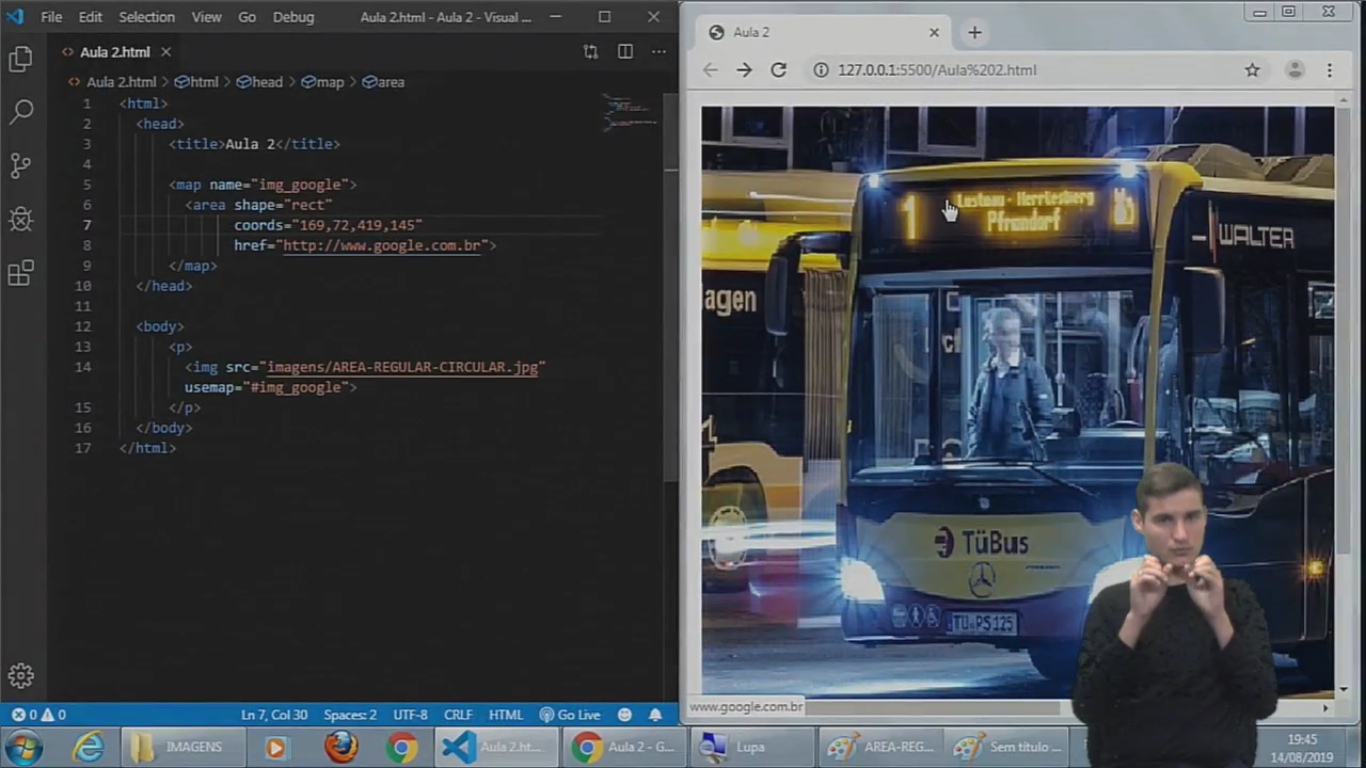
Task: Show errors and warnings in status bar
Action: coord(39,715)
